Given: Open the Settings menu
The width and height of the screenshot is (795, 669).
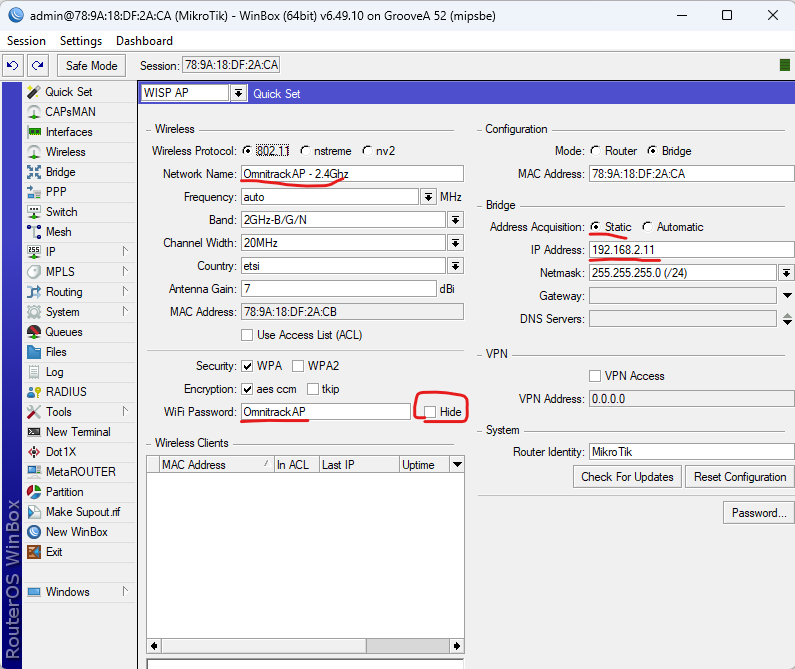Looking at the screenshot, I should 81,41.
